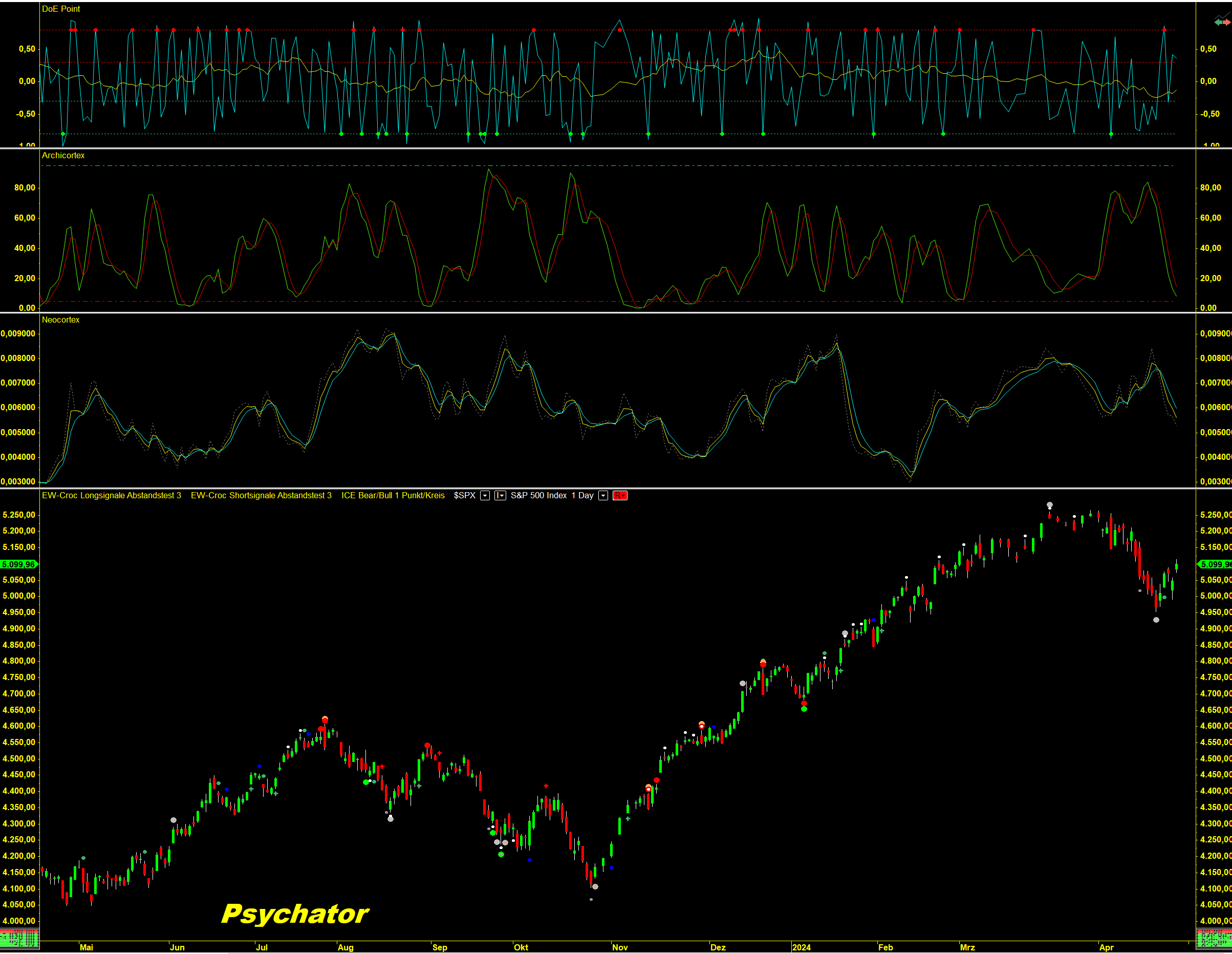Click the Nov marker on the time axis

pyautogui.click(x=620, y=948)
